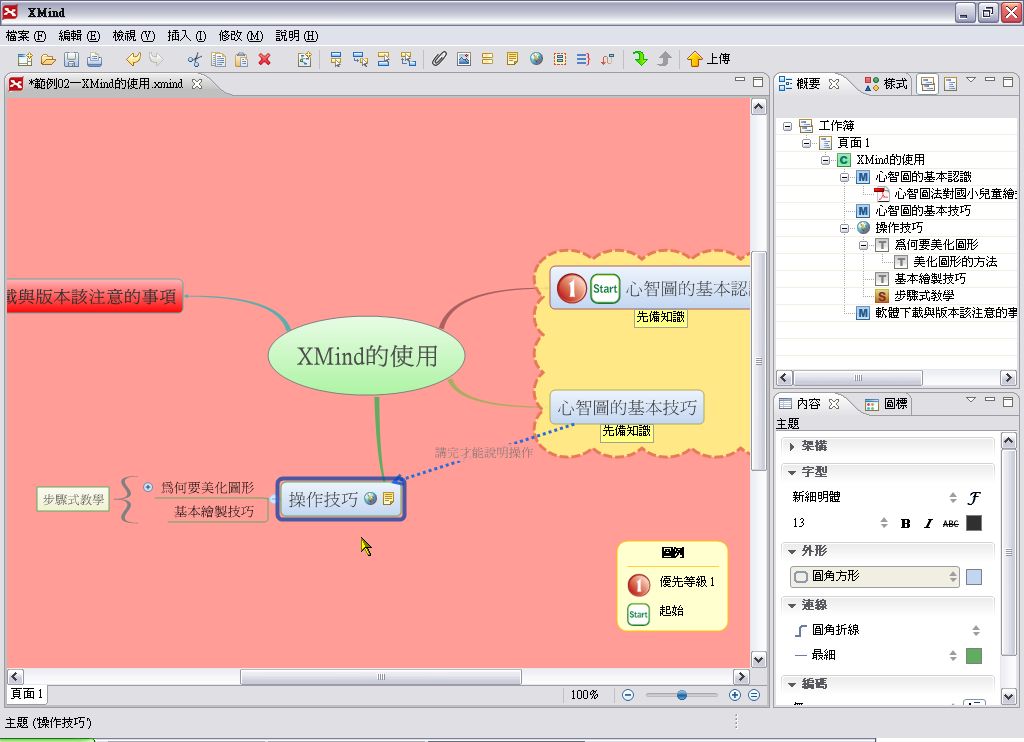This screenshot has width=1024, height=742.
Task: Switch to the 圖標 tab
Action: [x=886, y=404]
